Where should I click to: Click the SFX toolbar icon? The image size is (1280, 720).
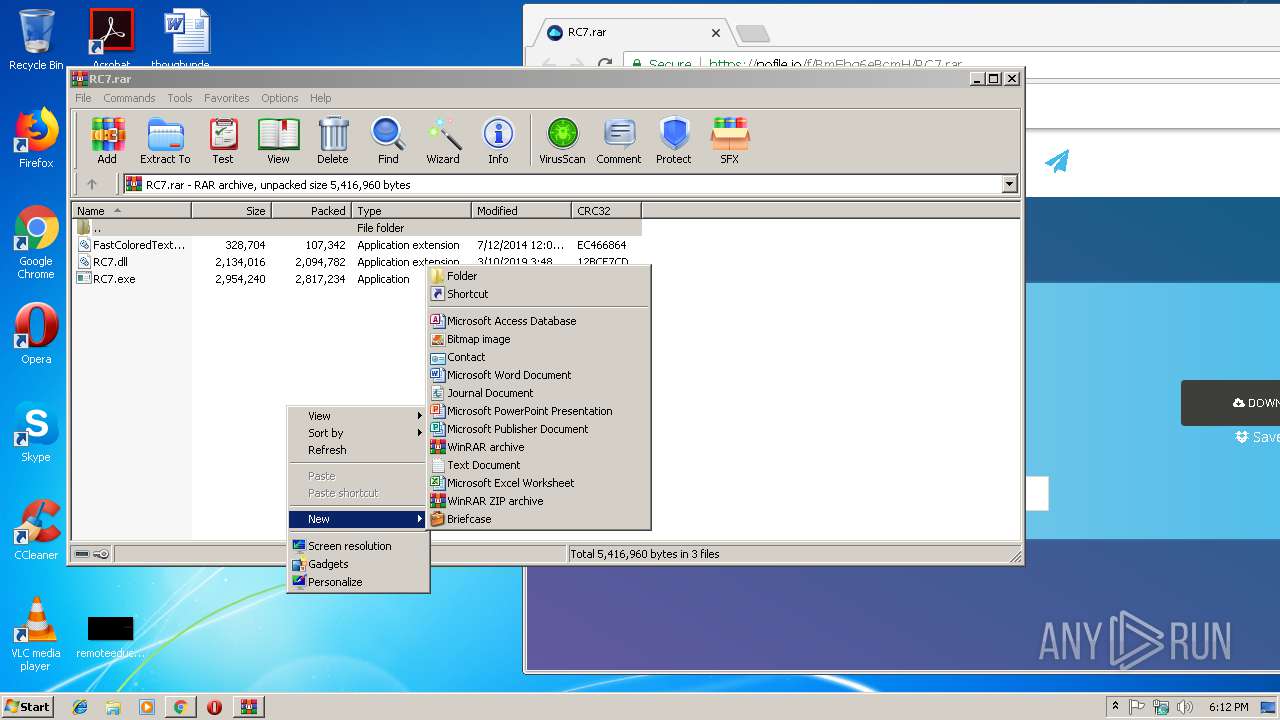click(730, 141)
